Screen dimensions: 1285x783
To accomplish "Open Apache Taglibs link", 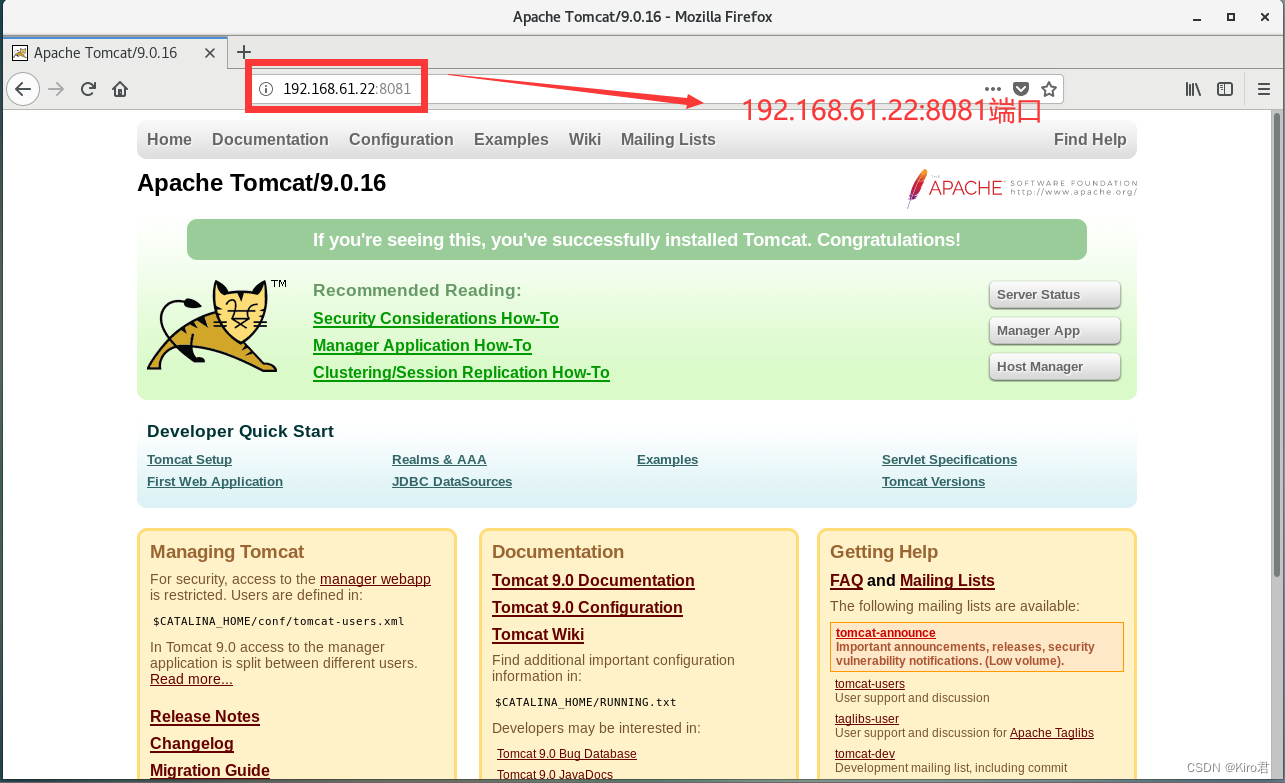I will coord(1052,733).
